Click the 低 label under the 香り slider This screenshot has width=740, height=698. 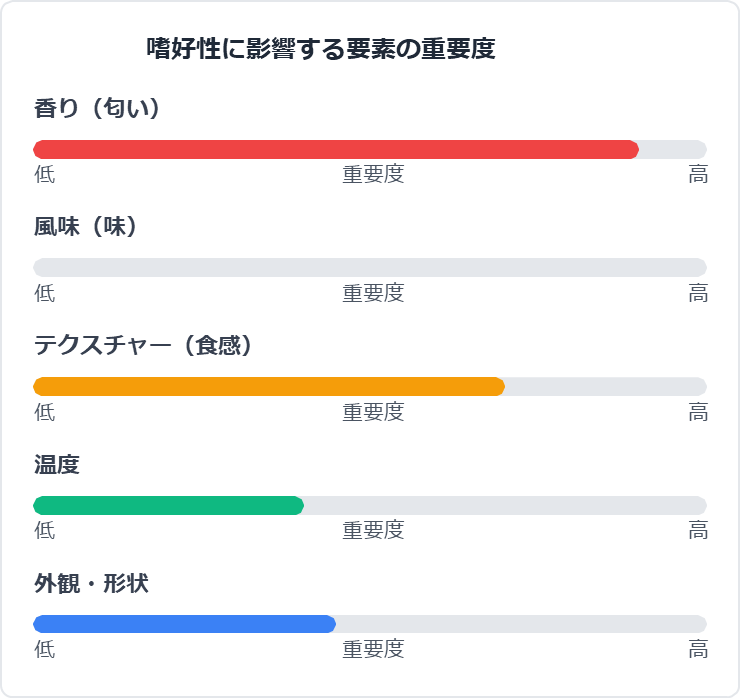tap(45, 175)
